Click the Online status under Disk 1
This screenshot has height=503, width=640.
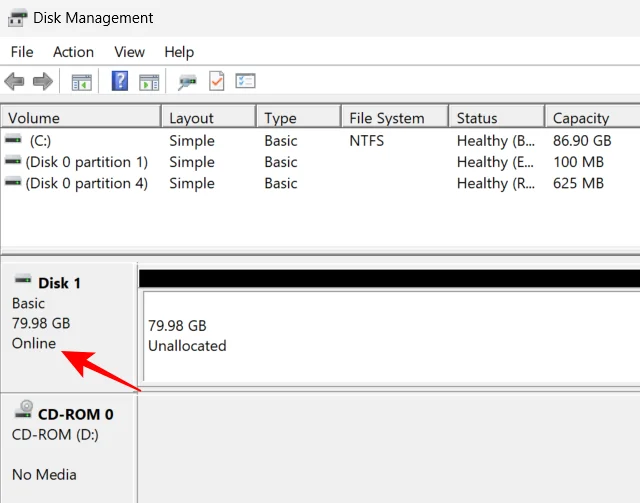[x=34, y=343]
